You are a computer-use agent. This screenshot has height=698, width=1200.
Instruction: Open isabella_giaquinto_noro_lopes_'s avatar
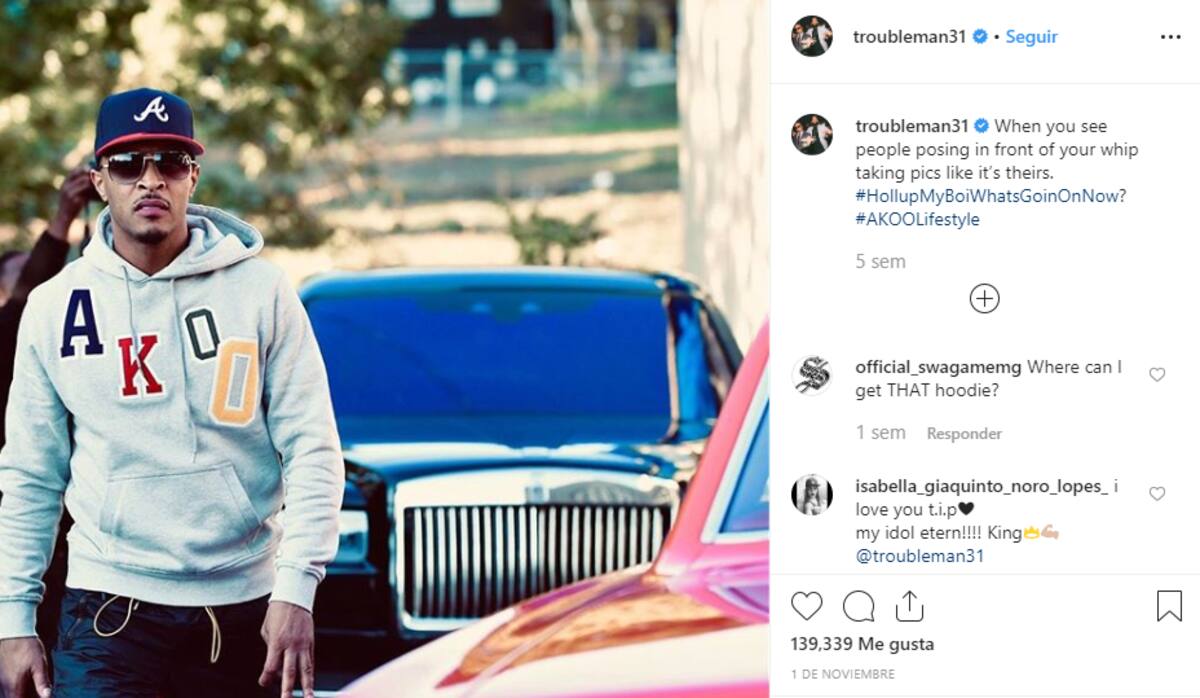[812, 494]
